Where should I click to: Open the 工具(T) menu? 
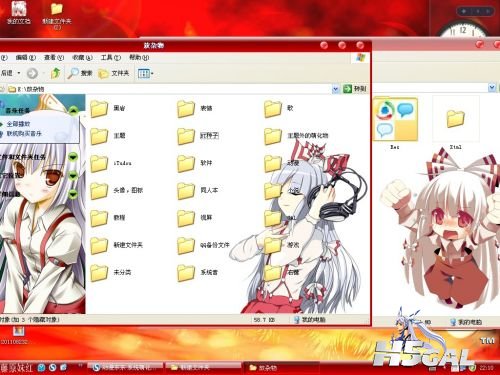click(111, 58)
